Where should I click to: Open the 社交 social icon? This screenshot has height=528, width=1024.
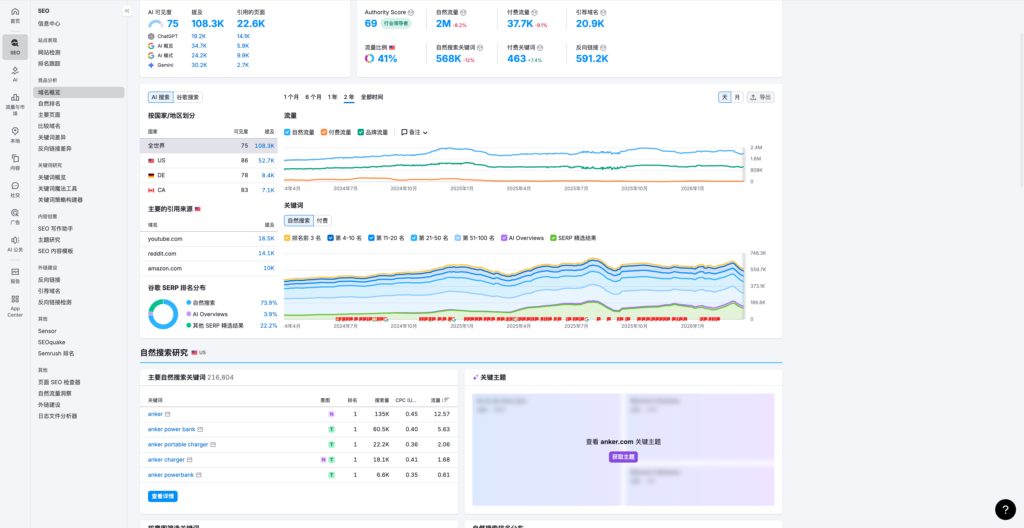(15, 190)
